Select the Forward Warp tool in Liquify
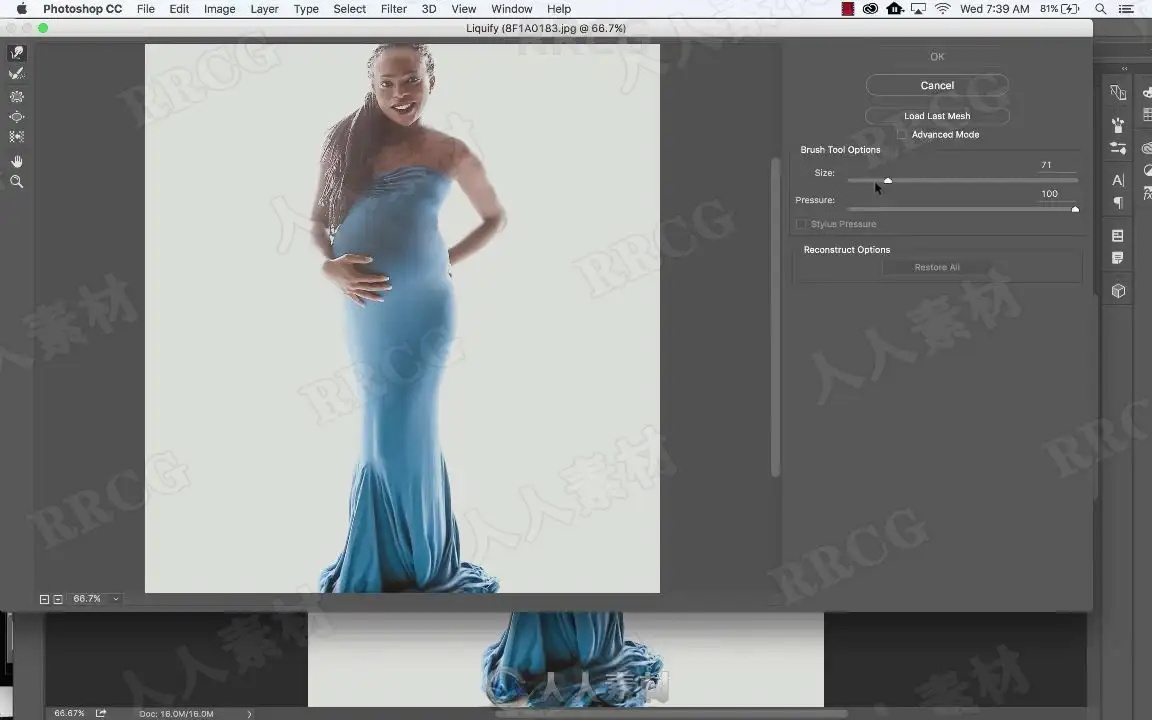This screenshot has height=720, width=1152. click(x=16, y=53)
